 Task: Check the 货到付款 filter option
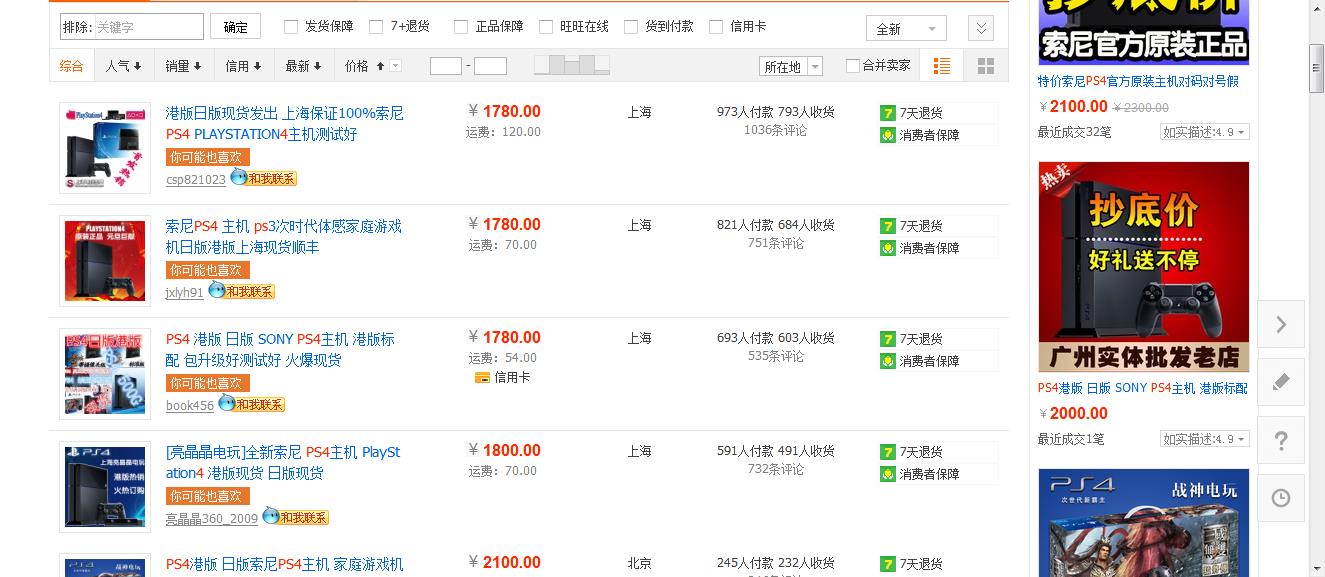(631, 27)
